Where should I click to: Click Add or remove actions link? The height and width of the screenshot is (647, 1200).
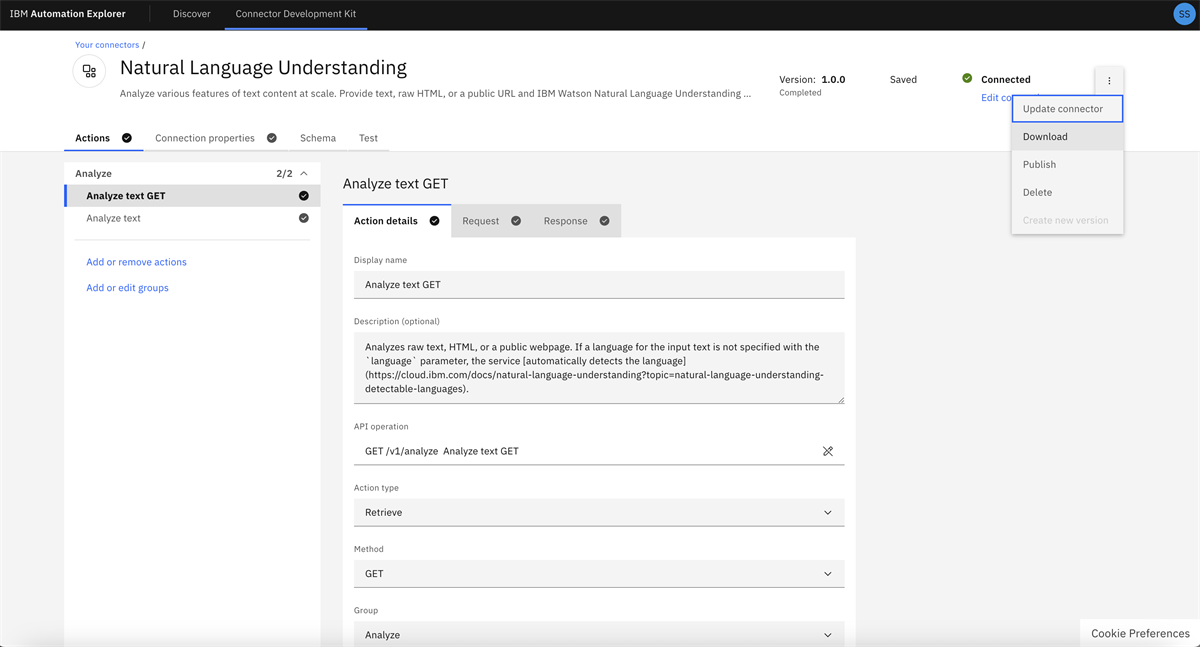click(x=136, y=262)
